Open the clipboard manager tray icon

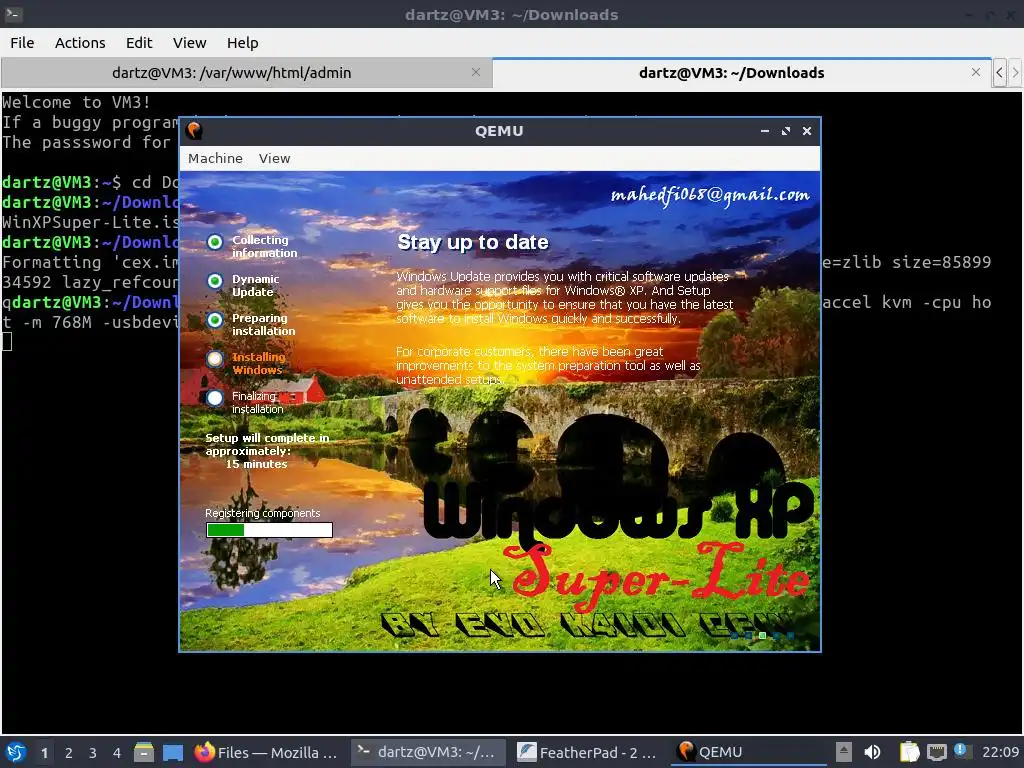(909, 752)
